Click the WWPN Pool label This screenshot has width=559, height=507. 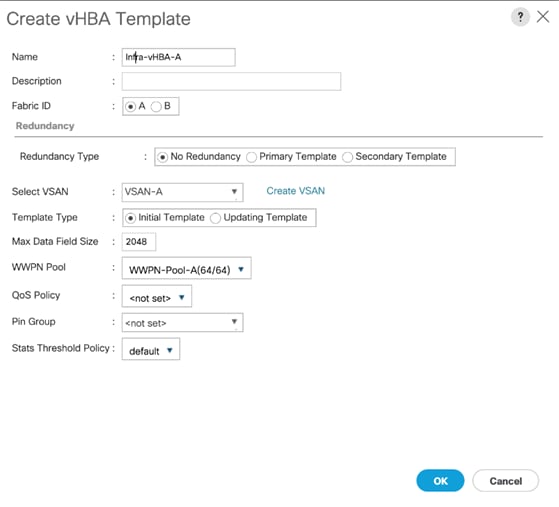coord(39,267)
